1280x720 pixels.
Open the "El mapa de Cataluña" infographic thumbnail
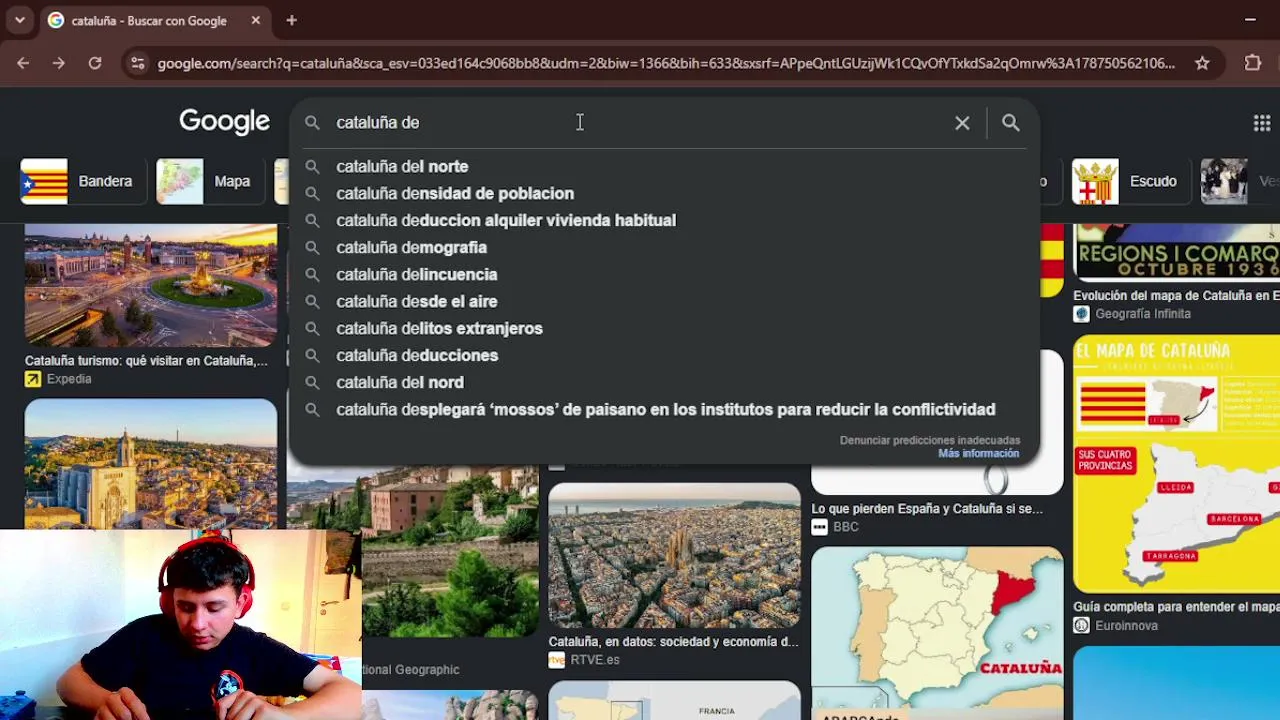tap(1176, 464)
